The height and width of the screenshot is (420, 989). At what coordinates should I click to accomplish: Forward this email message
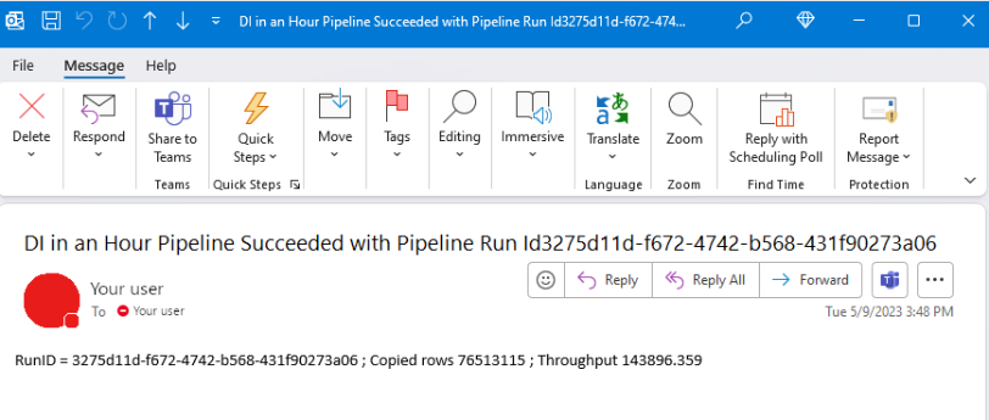(810, 280)
